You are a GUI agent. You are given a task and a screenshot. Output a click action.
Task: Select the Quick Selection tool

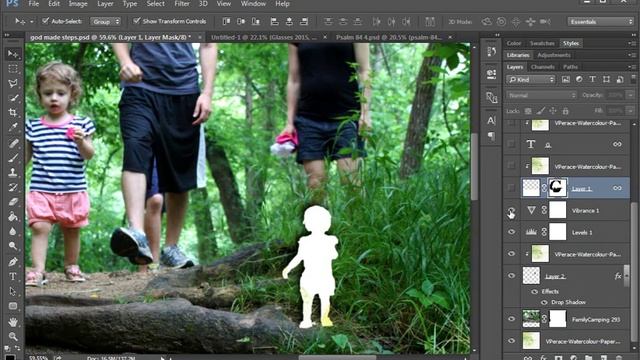tap(13, 98)
